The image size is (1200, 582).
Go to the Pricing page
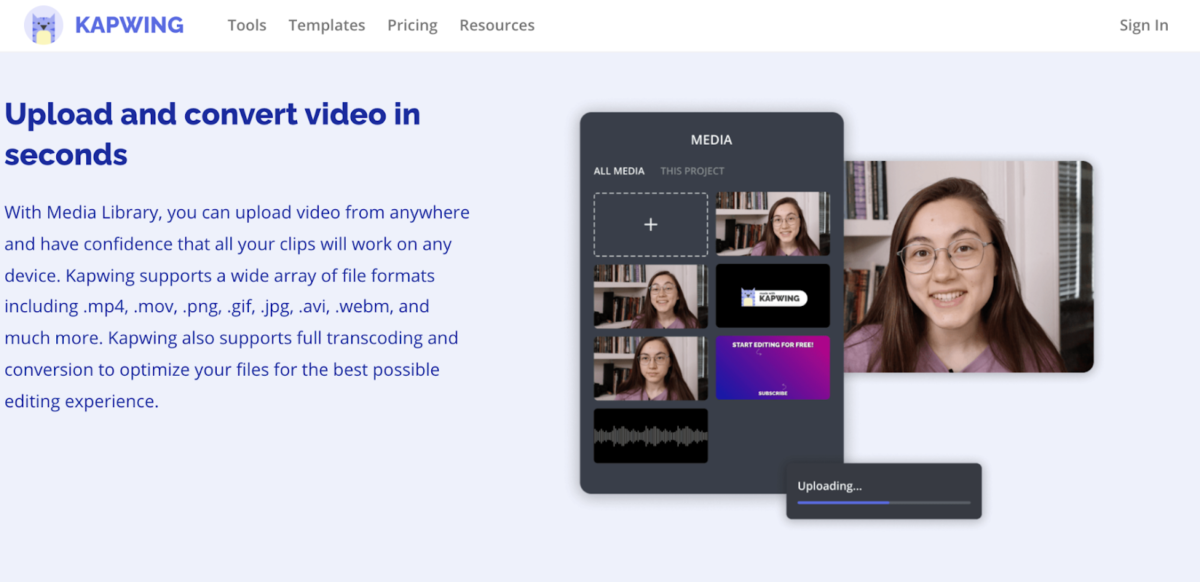[412, 25]
